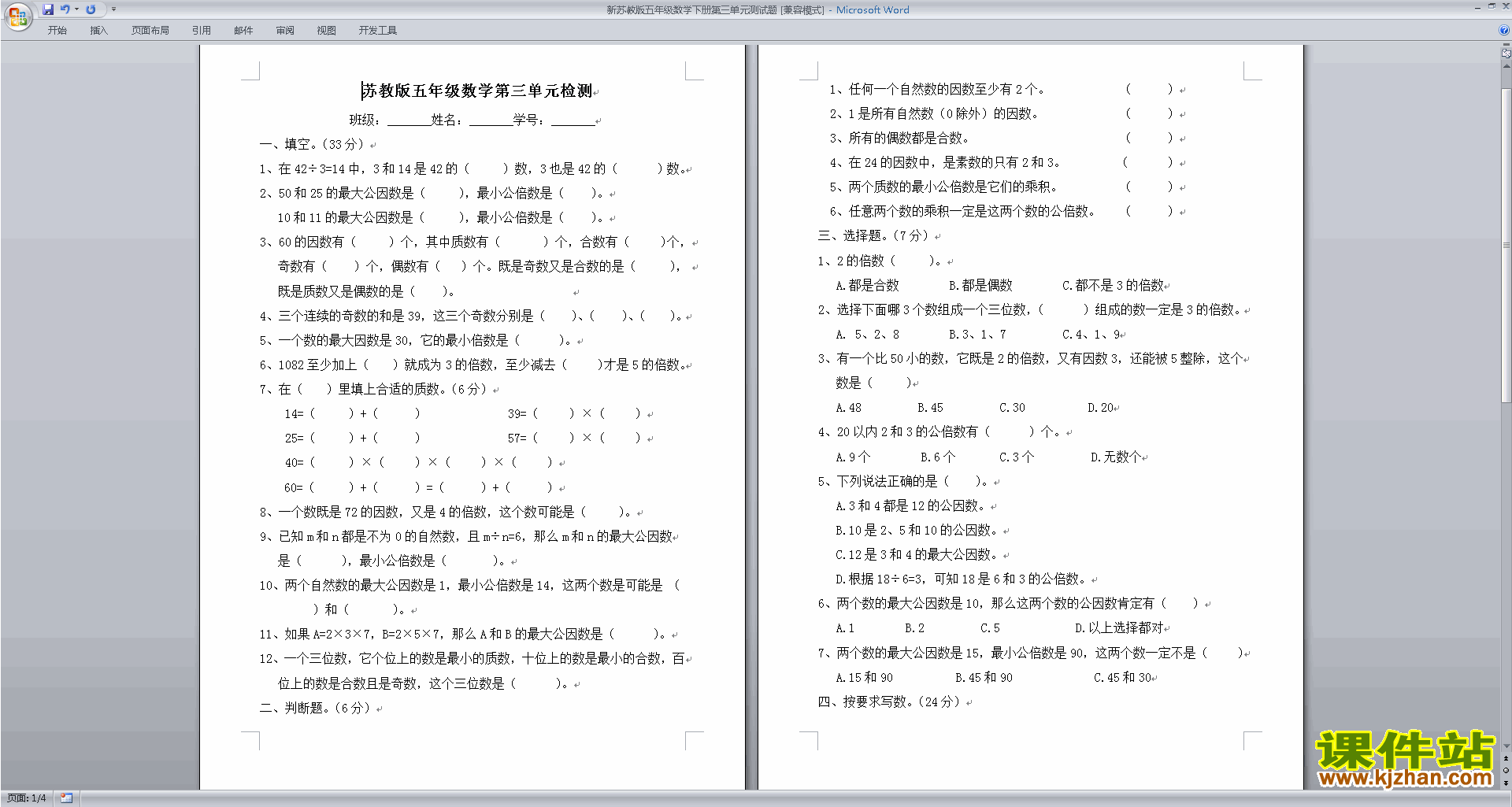
Task: Open the 开始 ribbon tab
Action: click(57, 31)
